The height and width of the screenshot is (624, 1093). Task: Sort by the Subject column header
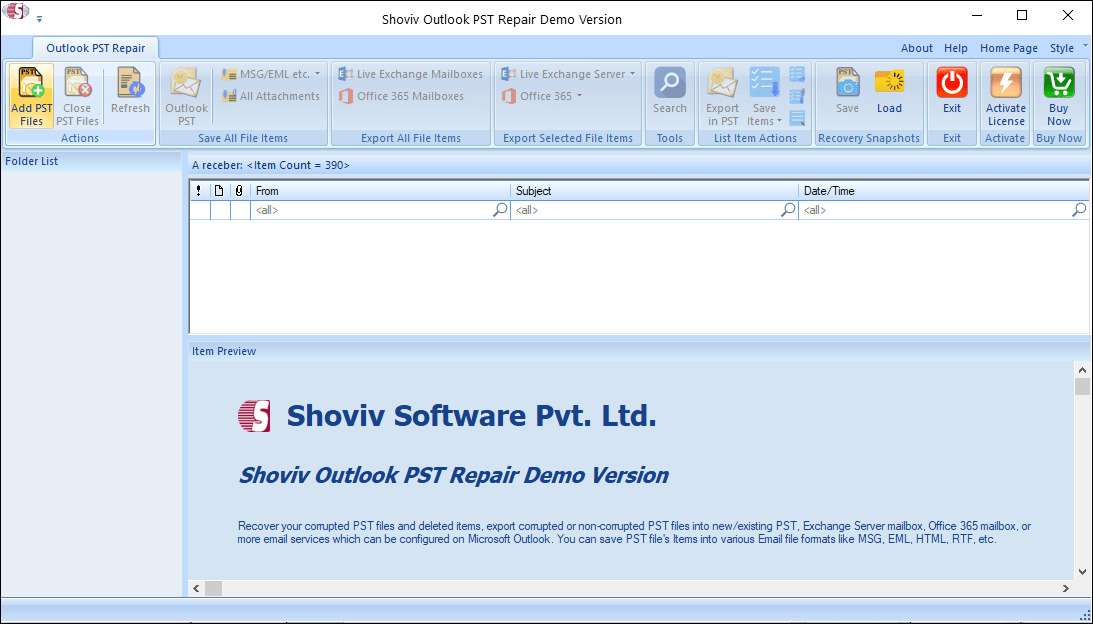[x=655, y=191]
